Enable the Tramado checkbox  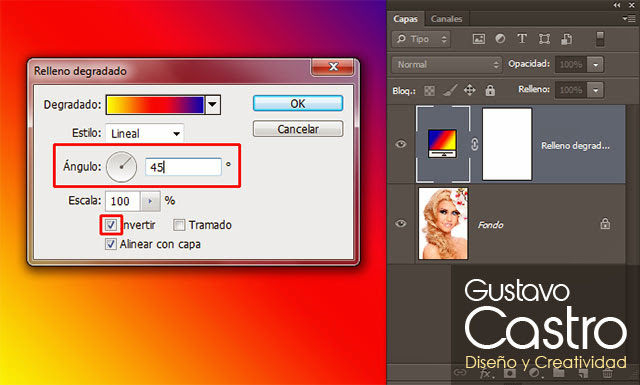coord(179,225)
